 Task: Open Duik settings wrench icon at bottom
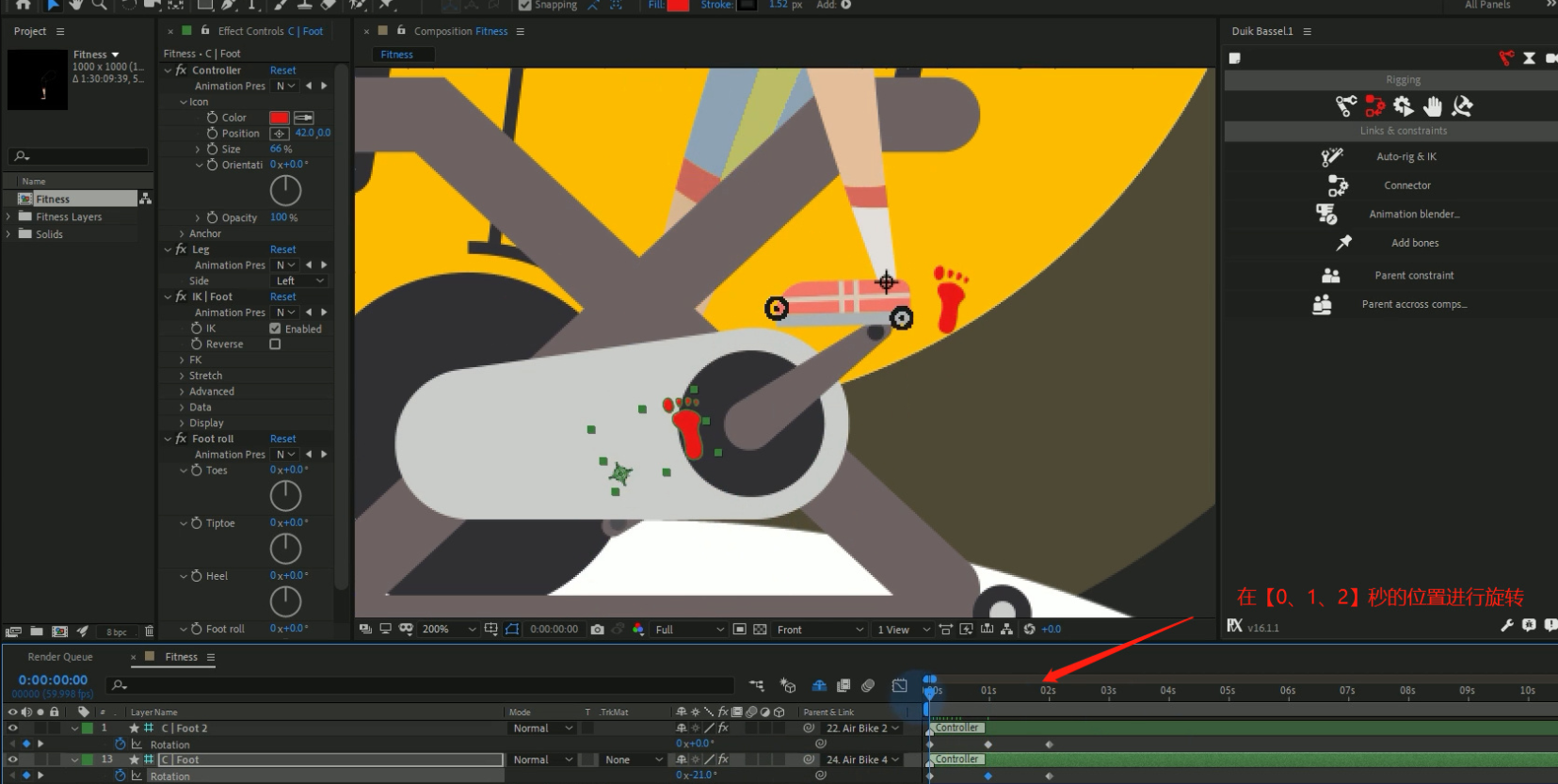click(x=1506, y=626)
